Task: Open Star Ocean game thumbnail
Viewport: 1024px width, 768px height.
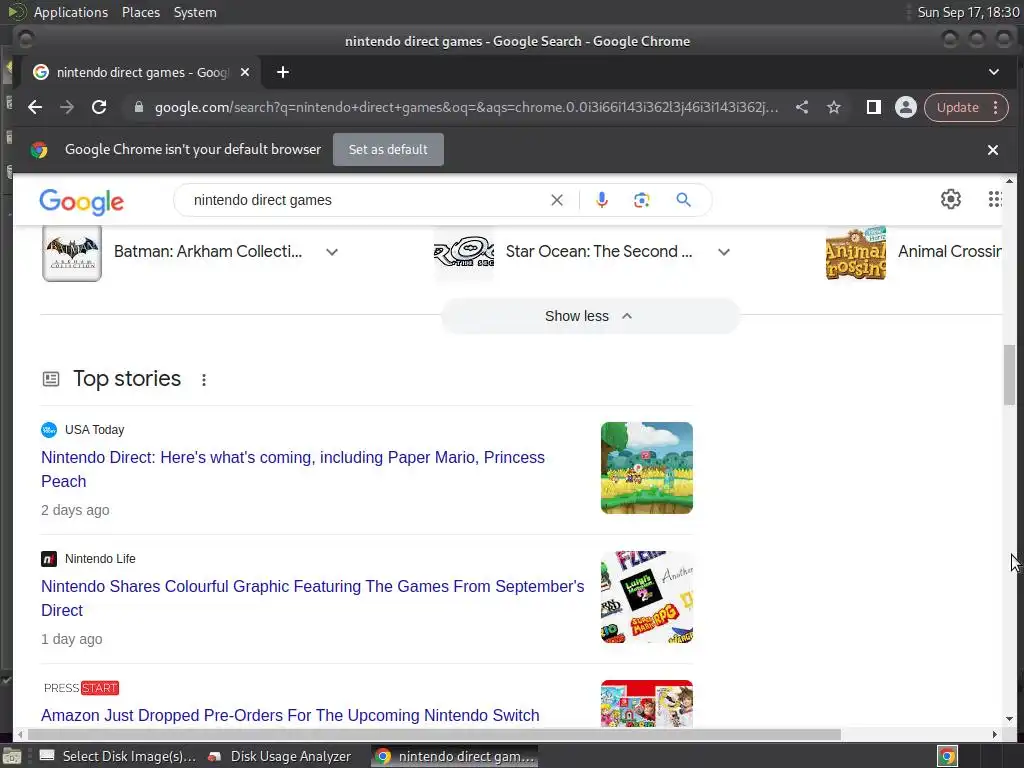Action: (x=464, y=253)
